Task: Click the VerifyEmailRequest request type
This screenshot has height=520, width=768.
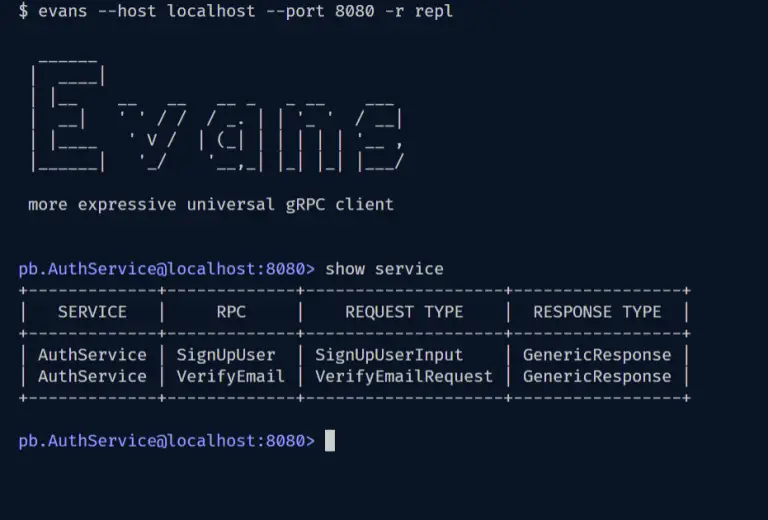Action: [404, 377]
